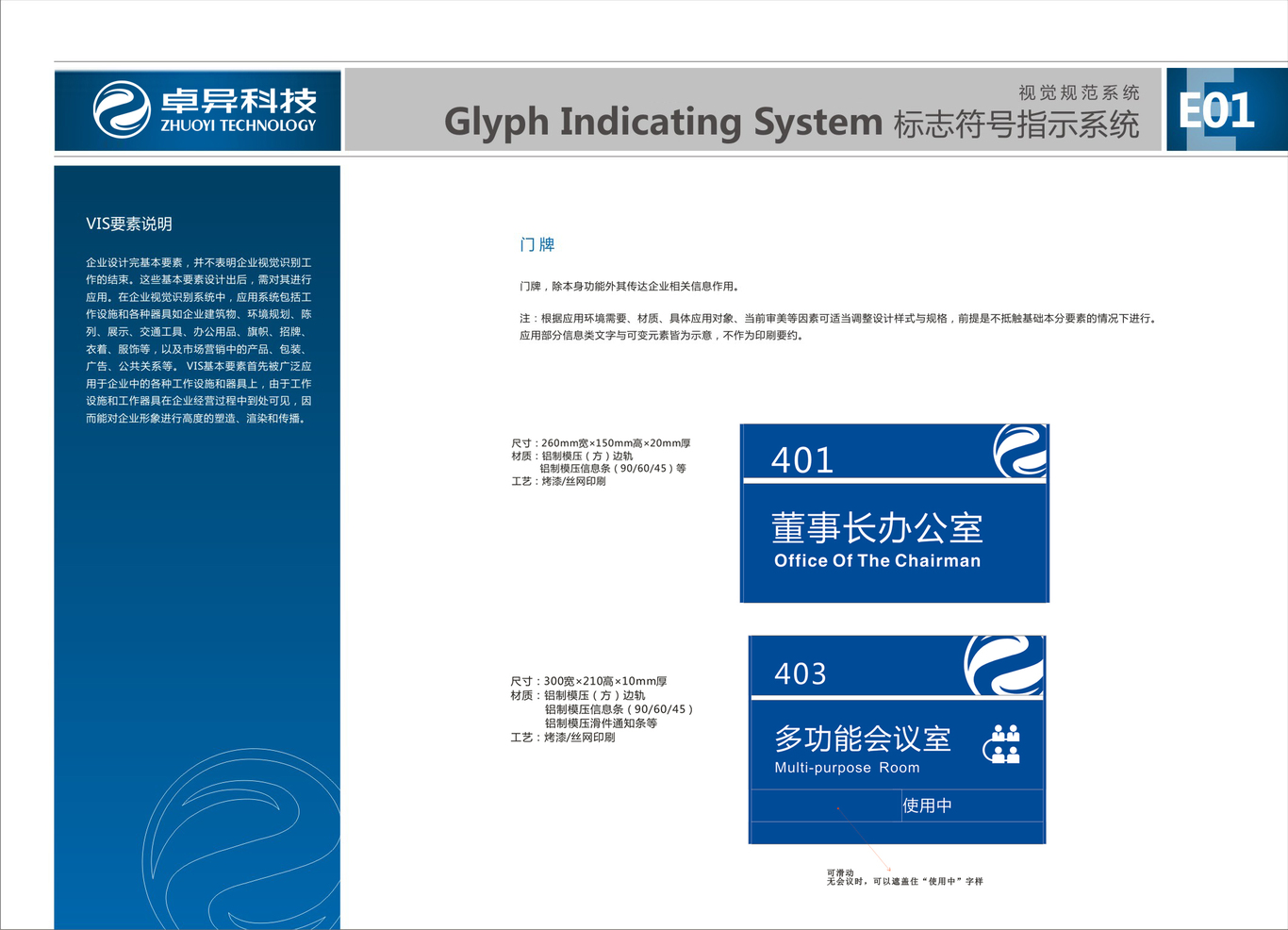
Task: Click 'Office Of The Chairman' text
Action: click(877, 560)
